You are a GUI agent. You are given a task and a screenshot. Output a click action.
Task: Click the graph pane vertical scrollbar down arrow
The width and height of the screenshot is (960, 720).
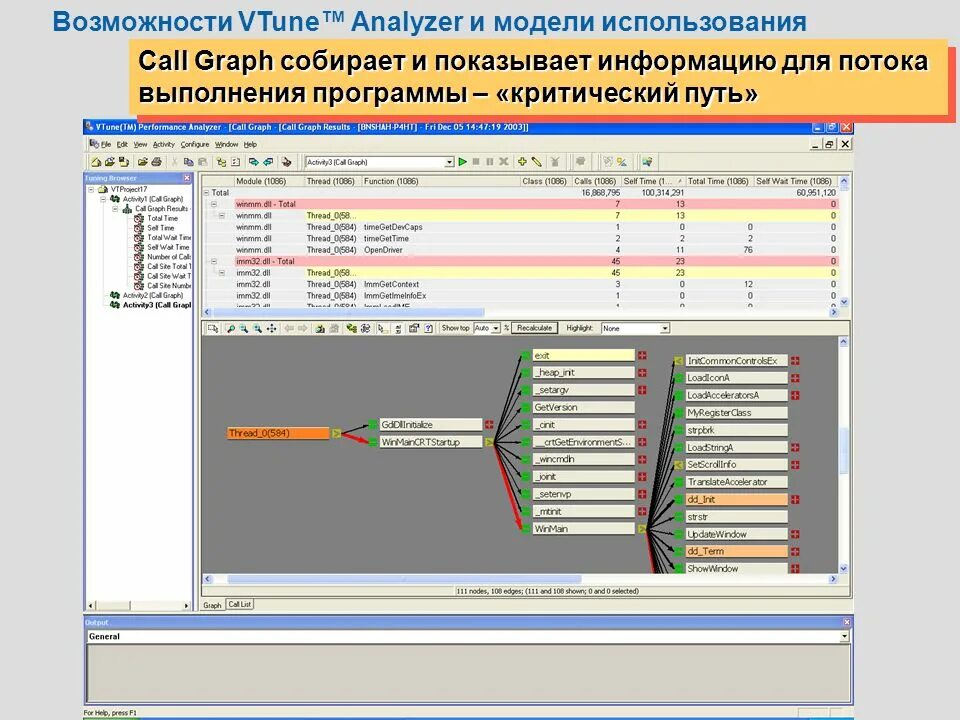coord(844,568)
